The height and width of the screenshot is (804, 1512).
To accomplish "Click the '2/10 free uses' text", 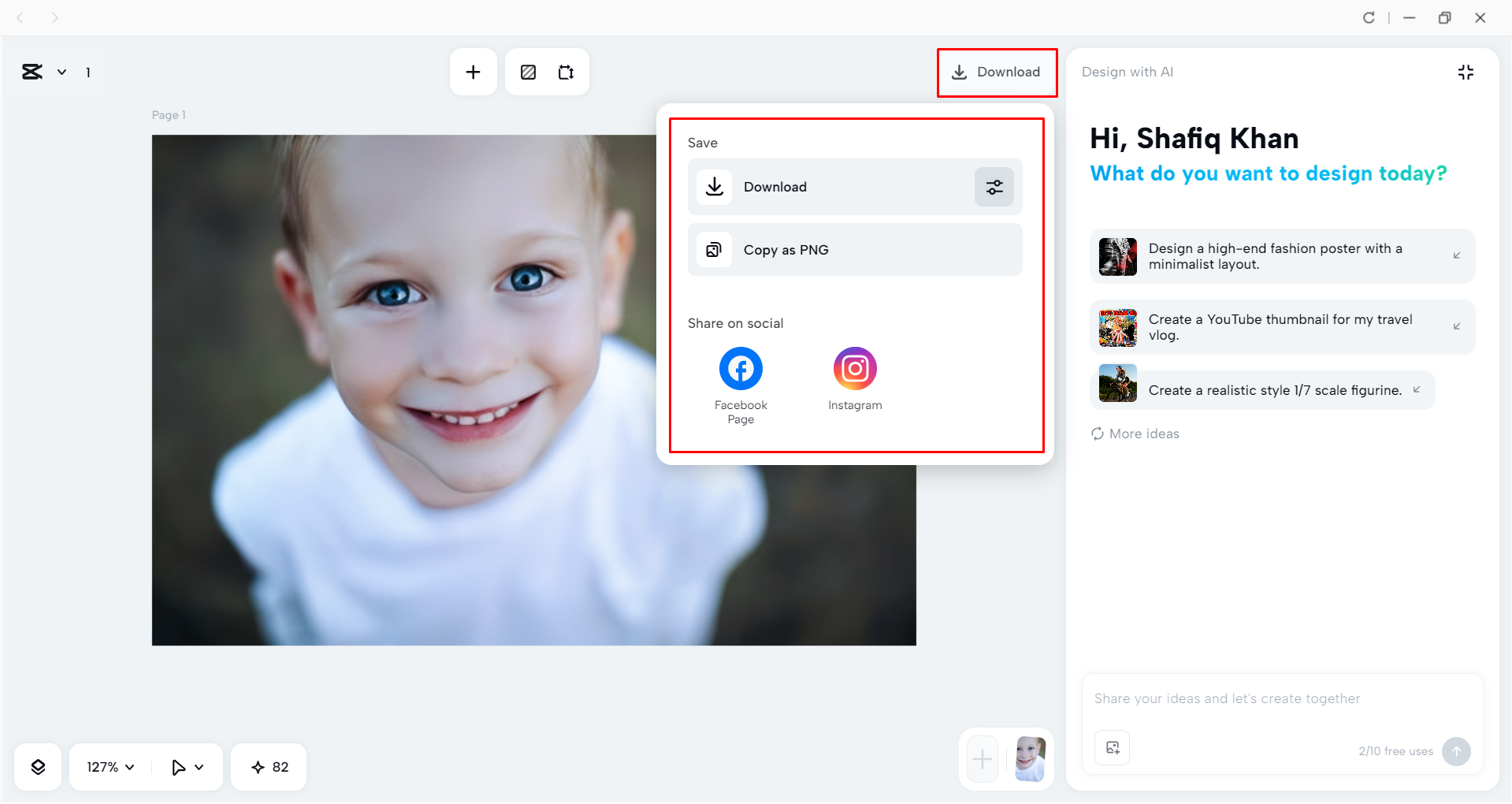I will tap(1395, 751).
